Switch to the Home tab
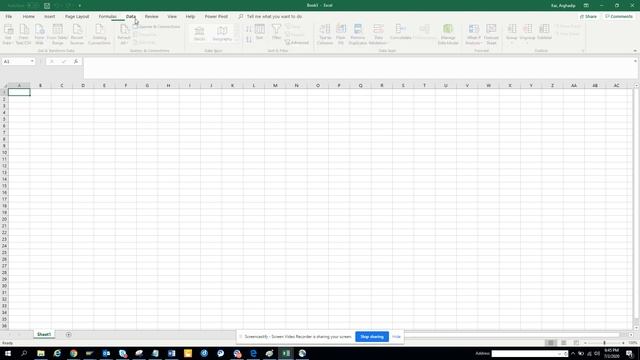The height and width of the screenshot is (360, 640). tap(29, 16)
